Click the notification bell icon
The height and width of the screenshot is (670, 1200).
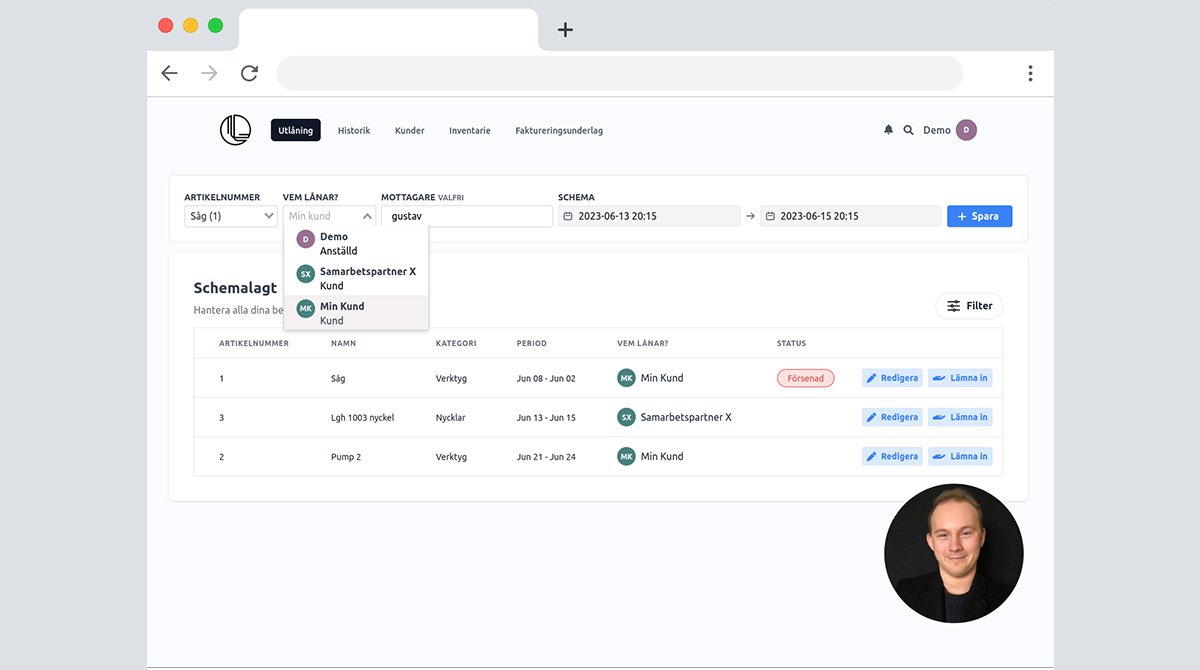coord(888,130)
